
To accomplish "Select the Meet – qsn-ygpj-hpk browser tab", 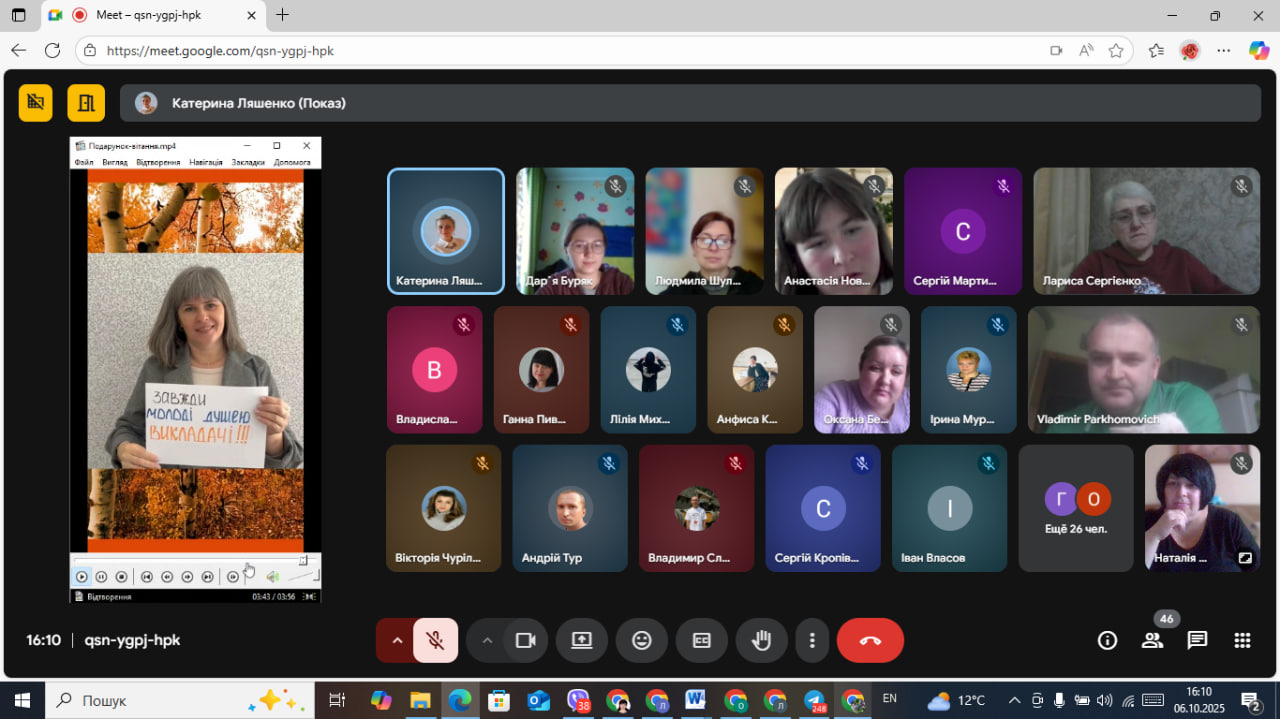I will tap(150, 15).
